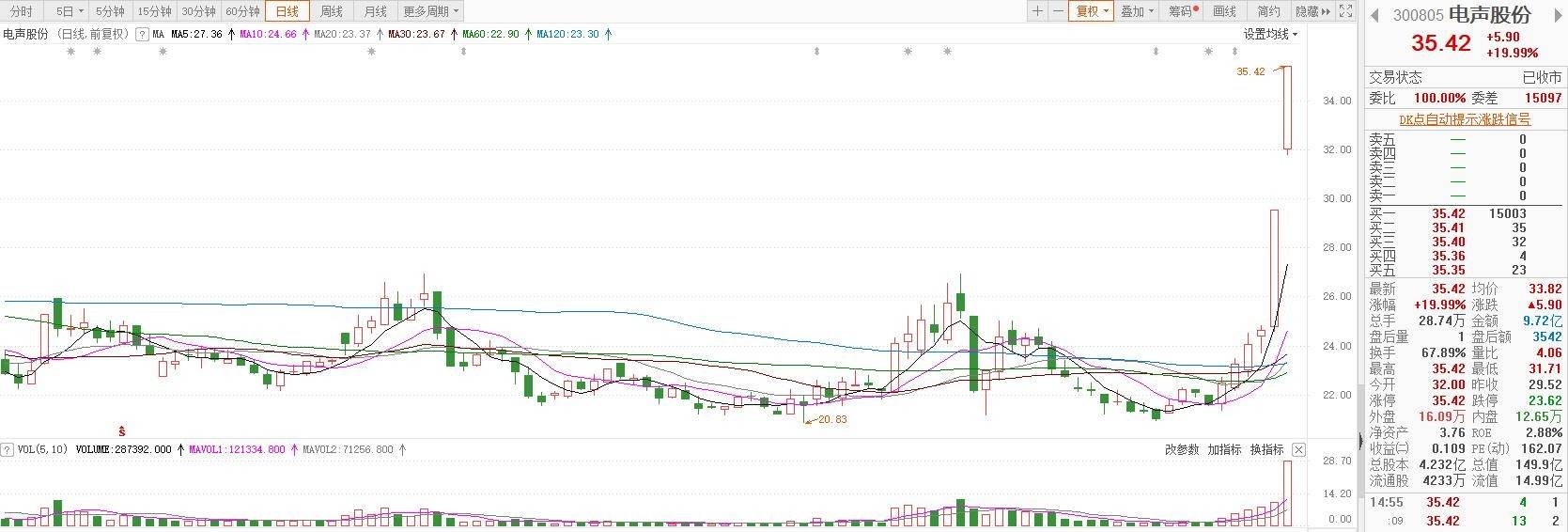Select 周线 weekly chart tab
The image size is (1568, 532).
(x=332, y=11)
